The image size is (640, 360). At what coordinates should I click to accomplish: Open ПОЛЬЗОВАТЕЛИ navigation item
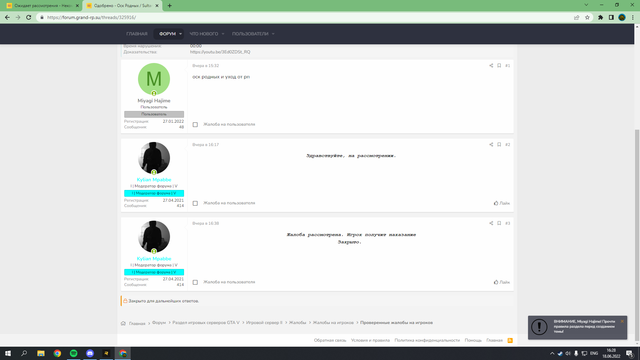250,34
